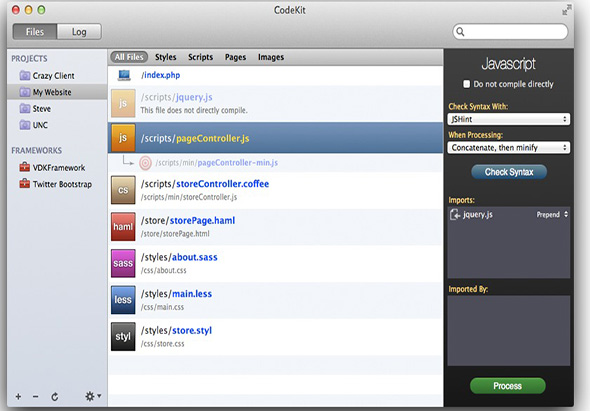The image size is (590, 411).
Task: Click the This file does not directly compile note
Action: [194, 110]
